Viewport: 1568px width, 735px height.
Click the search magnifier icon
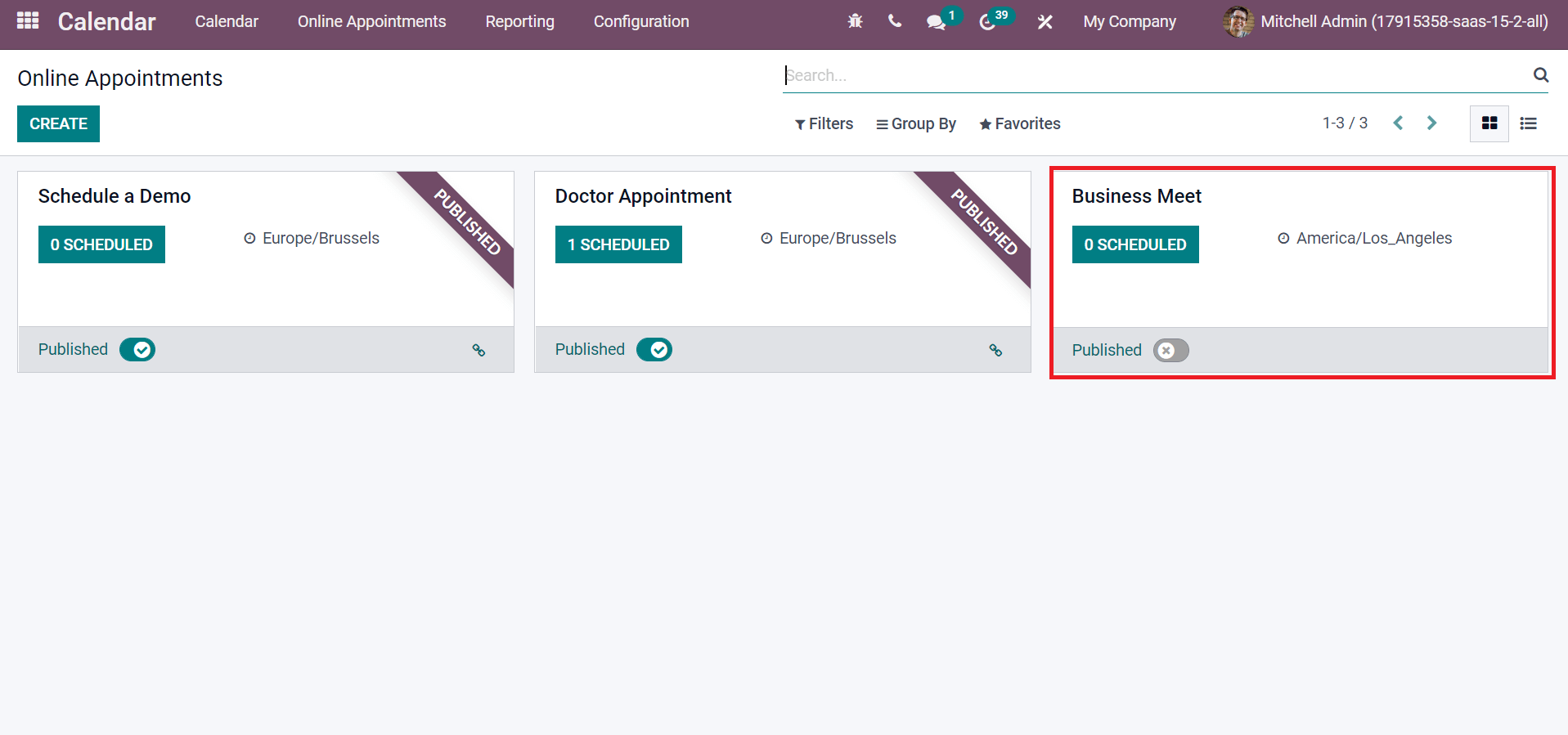click(x=1541, y=75)
